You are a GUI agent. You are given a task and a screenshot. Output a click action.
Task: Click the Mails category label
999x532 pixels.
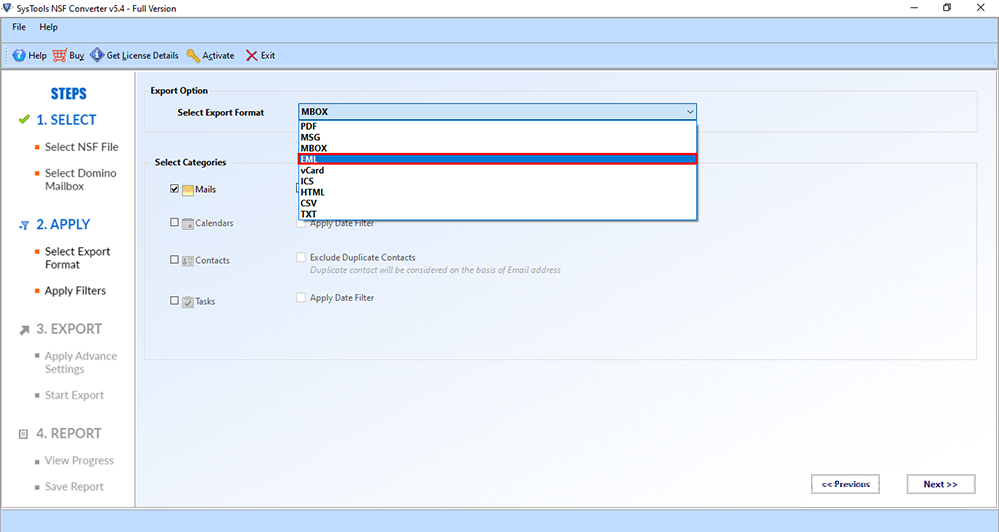(x=205, y=189)
